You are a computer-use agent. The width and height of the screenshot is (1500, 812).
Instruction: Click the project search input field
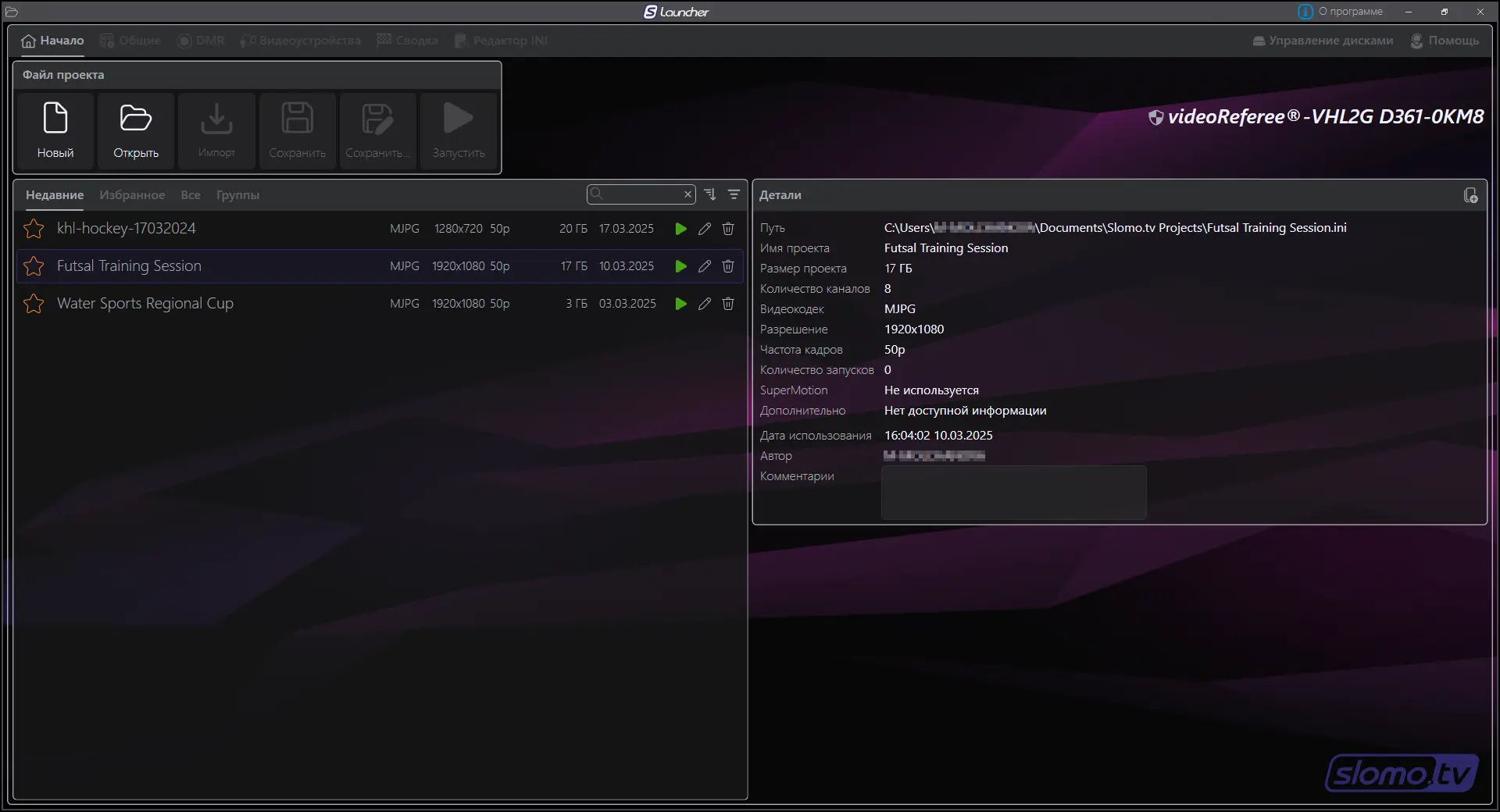click(642, 194)
